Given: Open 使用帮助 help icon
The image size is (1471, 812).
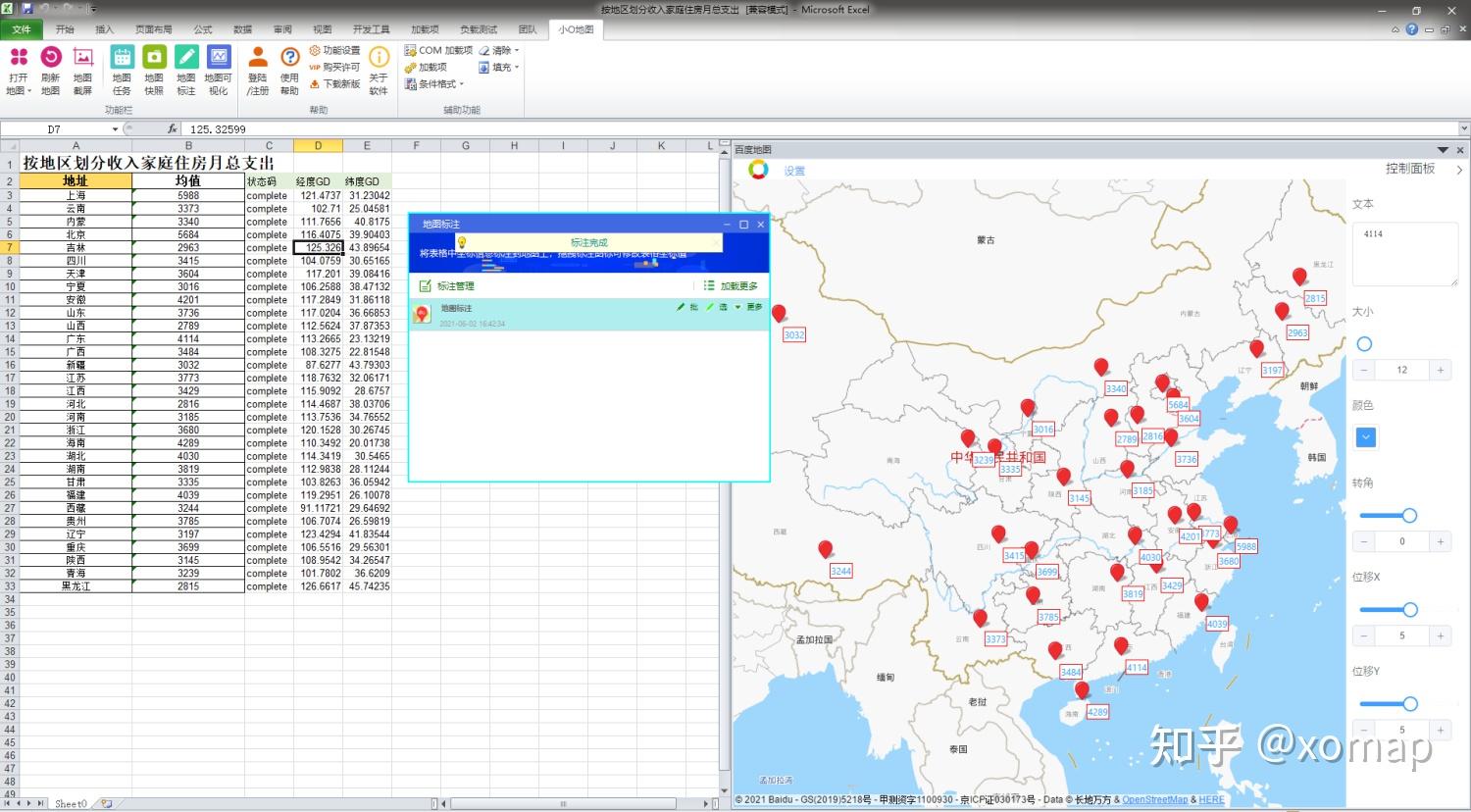Looking at the screenshot, I should tap(289, 59).
